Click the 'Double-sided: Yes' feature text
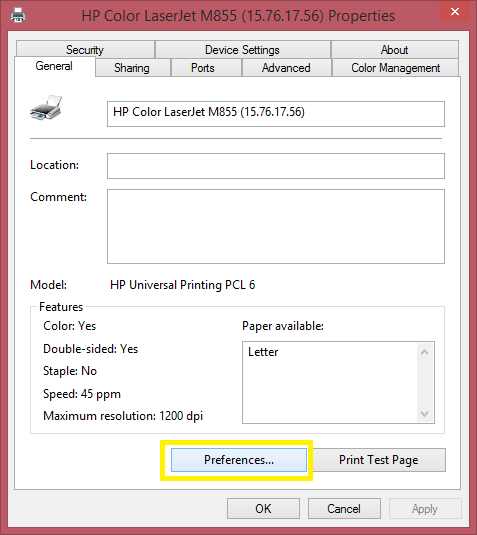This screenshot has height=535, width=477. 90,349
